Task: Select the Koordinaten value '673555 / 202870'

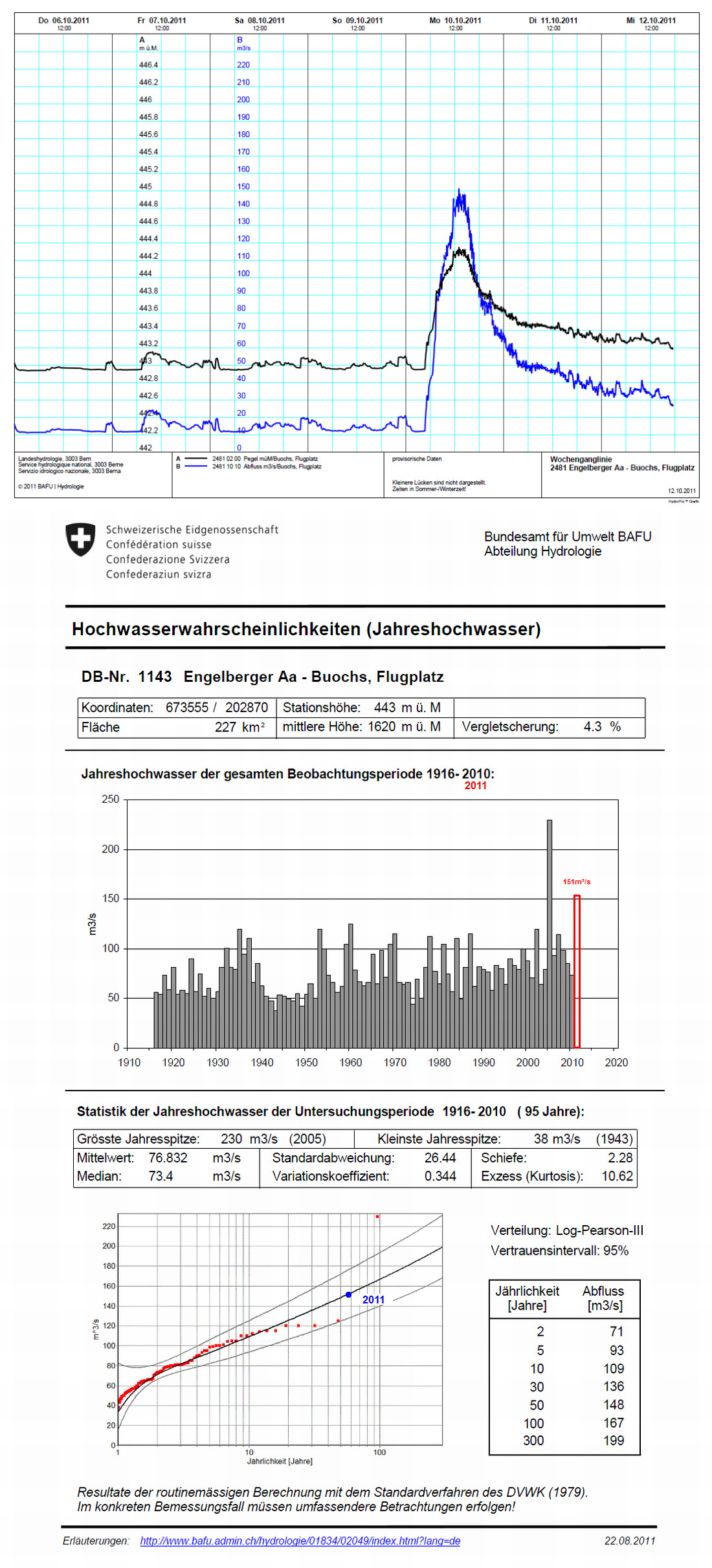Action: (217, 707)
